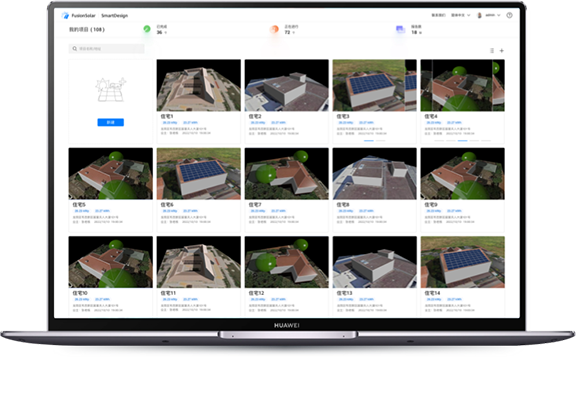Select the active blue indicator under 住宅3
Screen dimensions: 576x396
pyautogui.click(x=368, y=140)
